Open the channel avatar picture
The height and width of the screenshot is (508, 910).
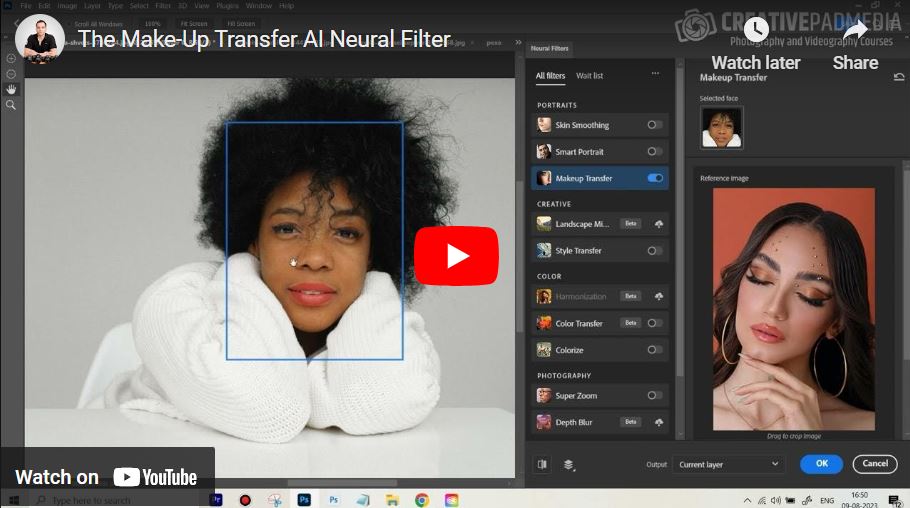point(39,39)
